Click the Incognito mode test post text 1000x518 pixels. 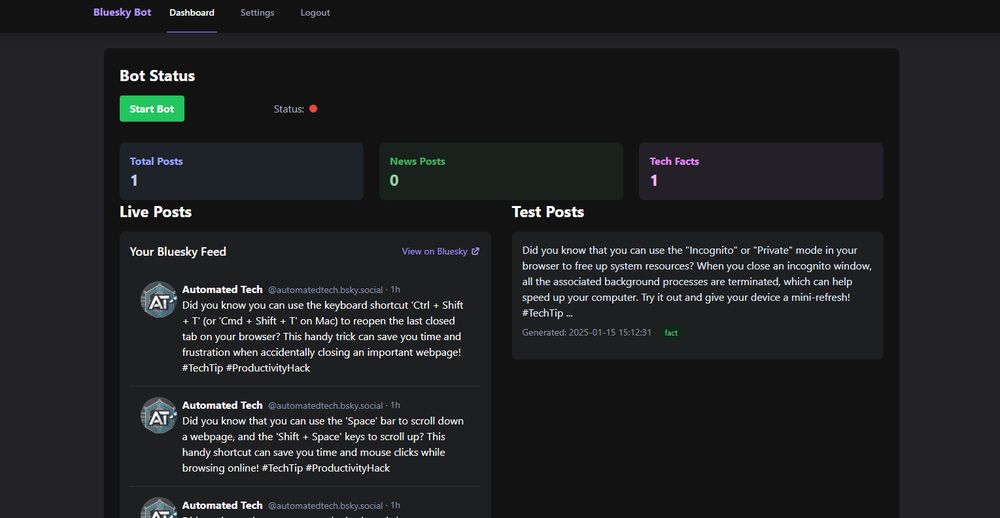coord(697,281)
